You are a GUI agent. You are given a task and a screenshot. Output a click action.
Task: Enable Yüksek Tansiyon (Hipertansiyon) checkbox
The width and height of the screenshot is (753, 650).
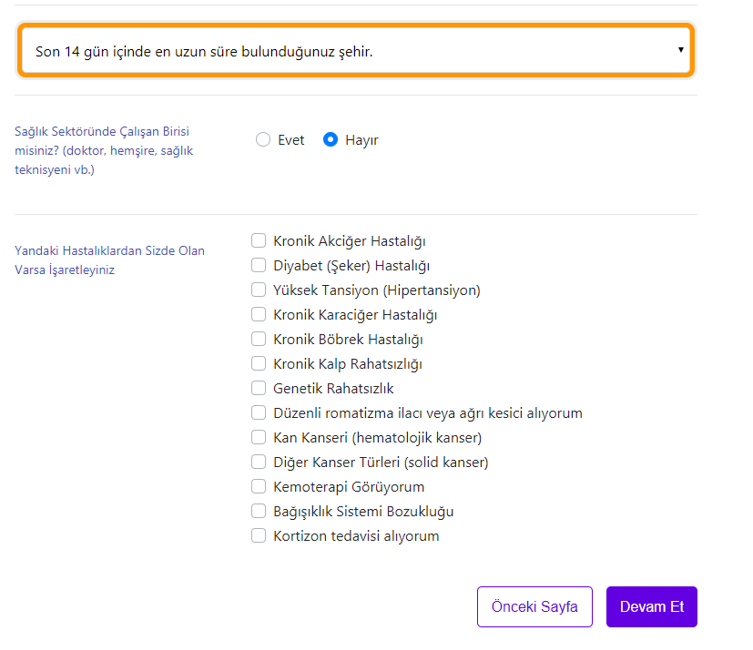pyautogui.click(x=259, y=290)
